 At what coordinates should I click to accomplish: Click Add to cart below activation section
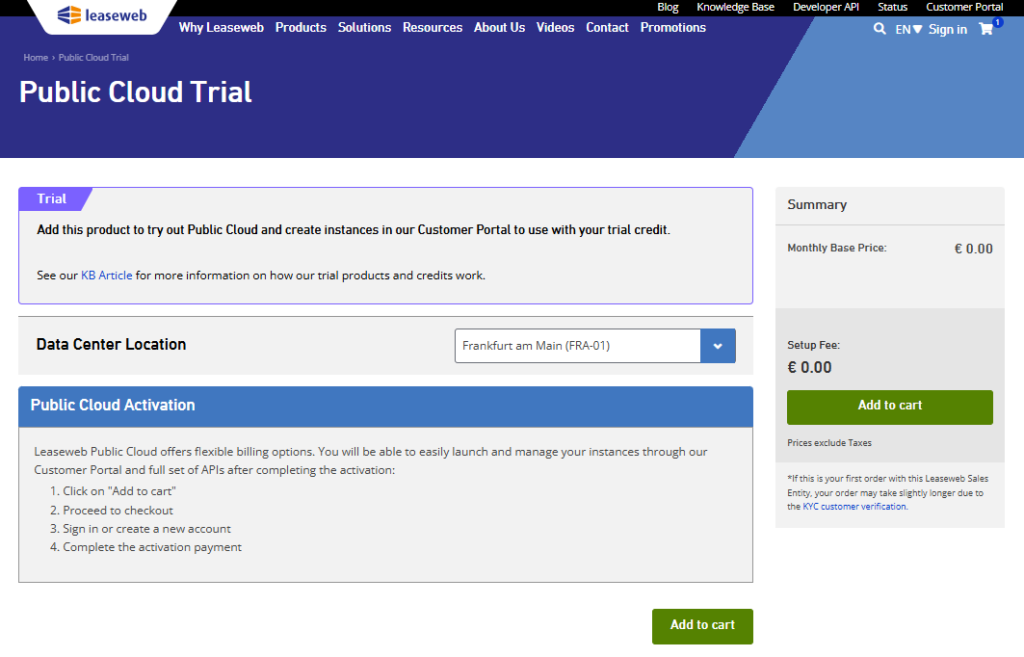[x=702, y=626]
